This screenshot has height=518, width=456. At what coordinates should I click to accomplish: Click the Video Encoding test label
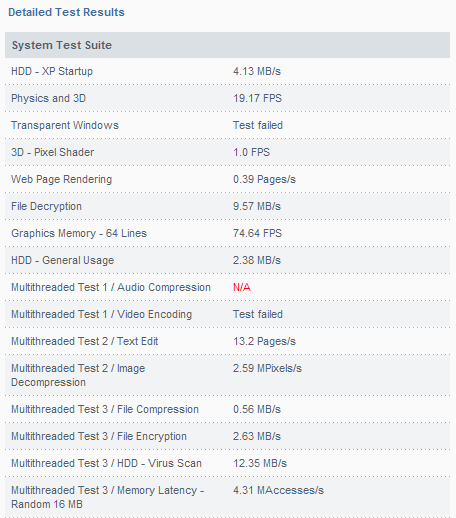(x=101, y=314)
